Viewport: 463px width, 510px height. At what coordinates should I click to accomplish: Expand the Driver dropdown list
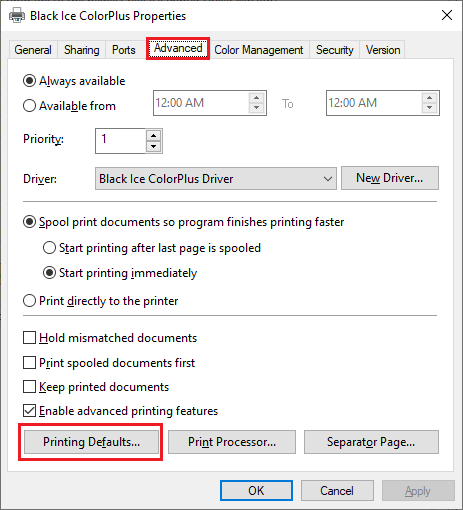tap(216, 179)
